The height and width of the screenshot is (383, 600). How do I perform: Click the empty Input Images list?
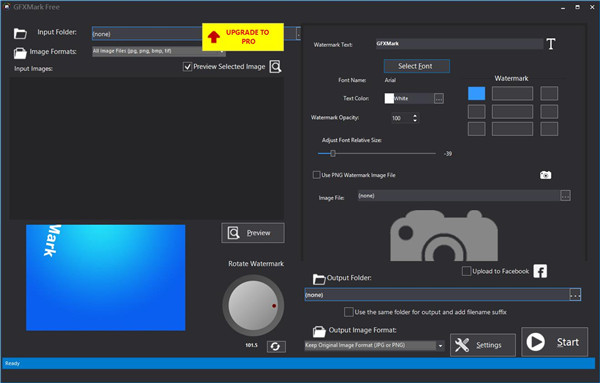(x=147, y=148)
